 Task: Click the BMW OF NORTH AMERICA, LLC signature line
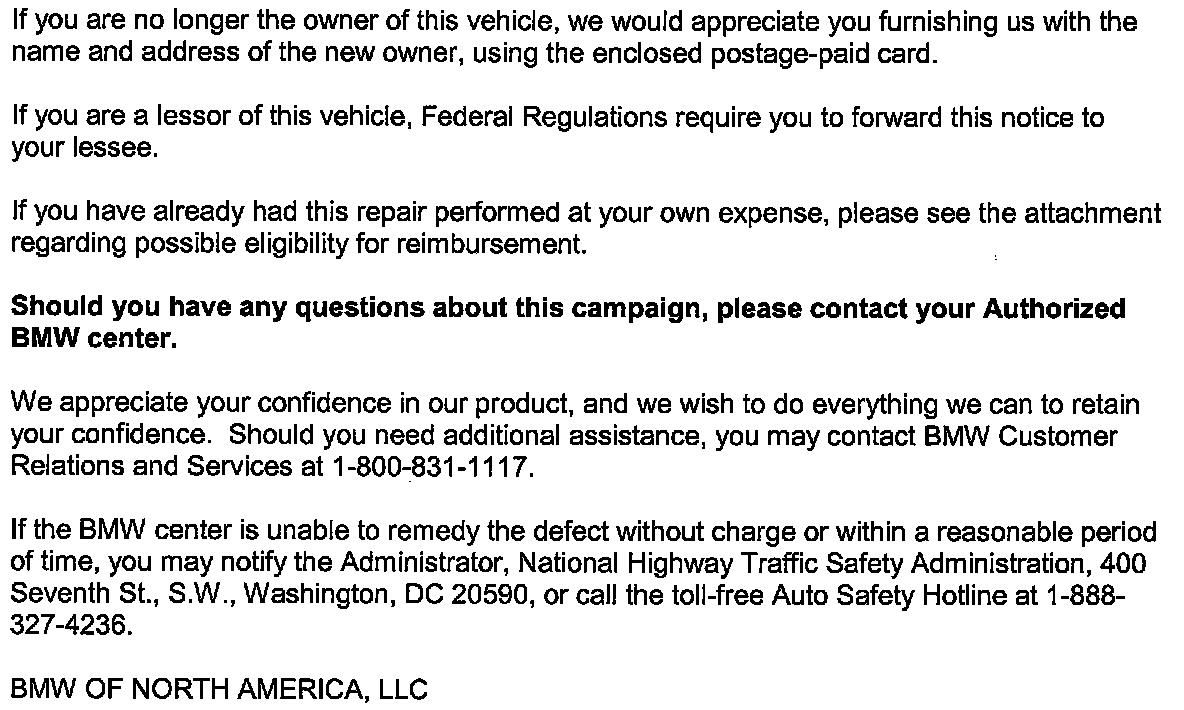(x=219, y=690)
